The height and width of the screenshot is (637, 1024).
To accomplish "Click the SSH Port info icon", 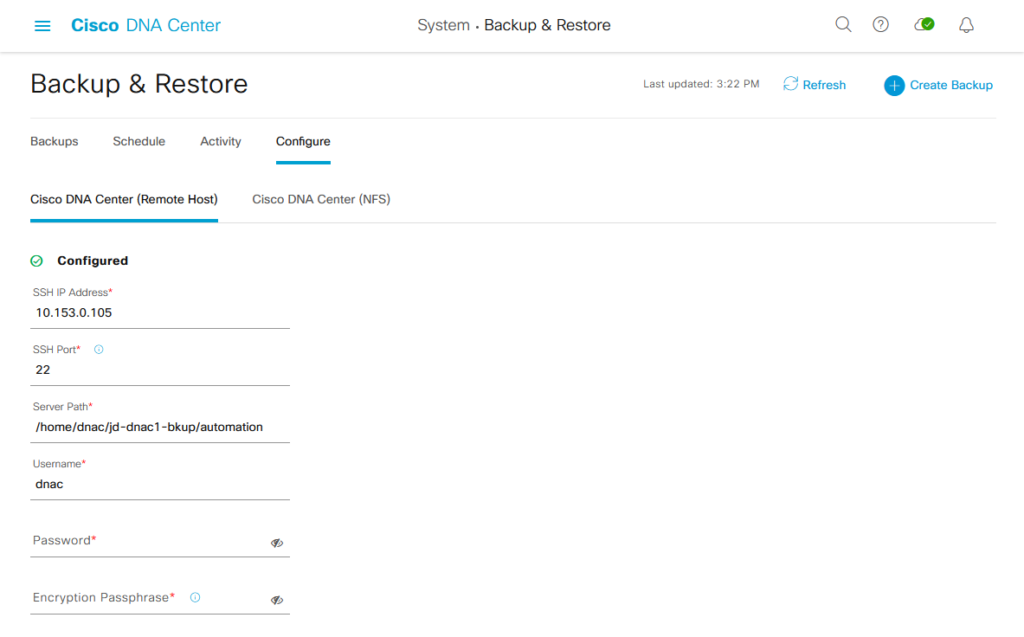I will pyautogui.click(x=99, y=350).
